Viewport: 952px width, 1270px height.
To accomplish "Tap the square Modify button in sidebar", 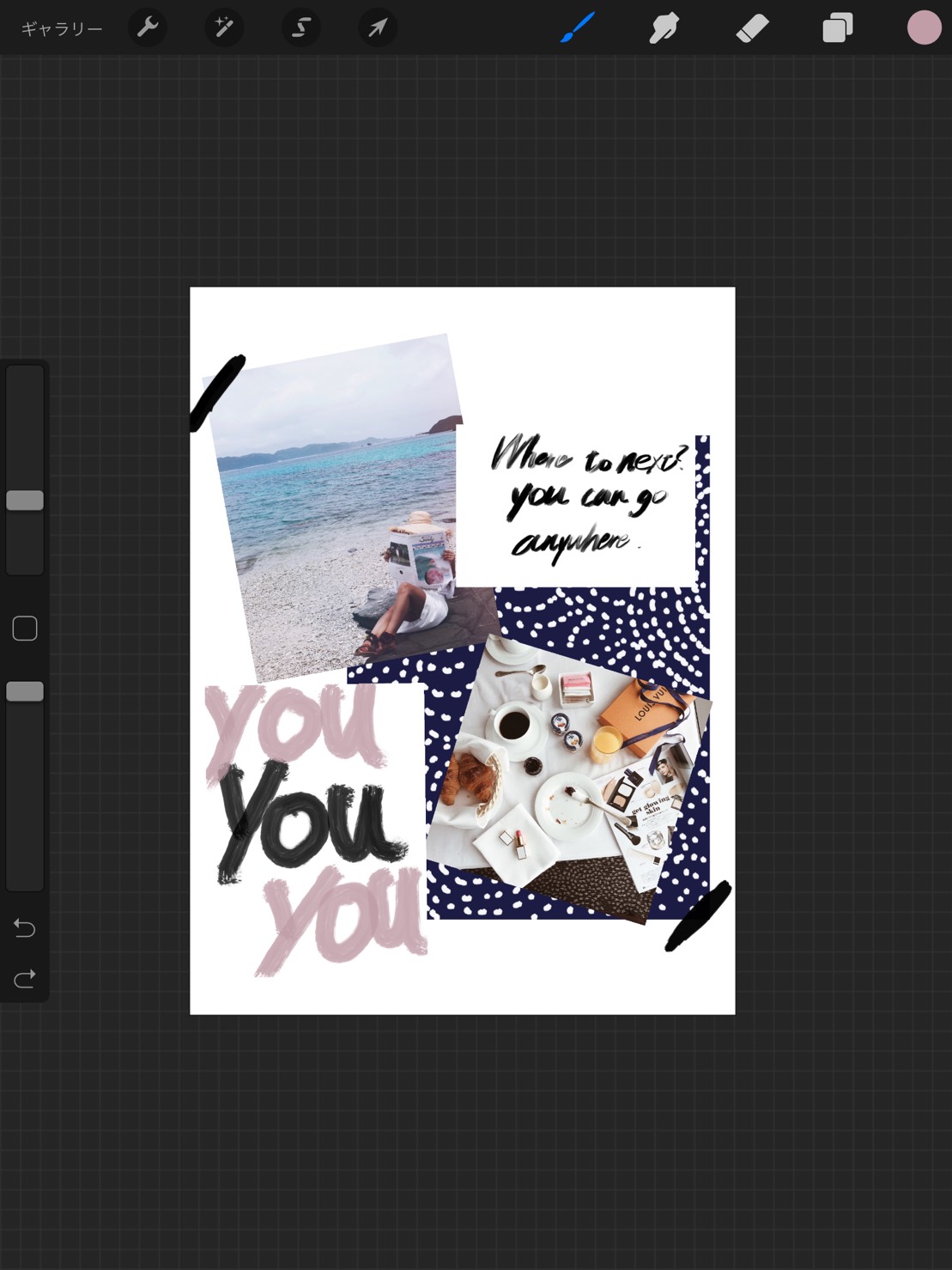I will coord(25,629).
